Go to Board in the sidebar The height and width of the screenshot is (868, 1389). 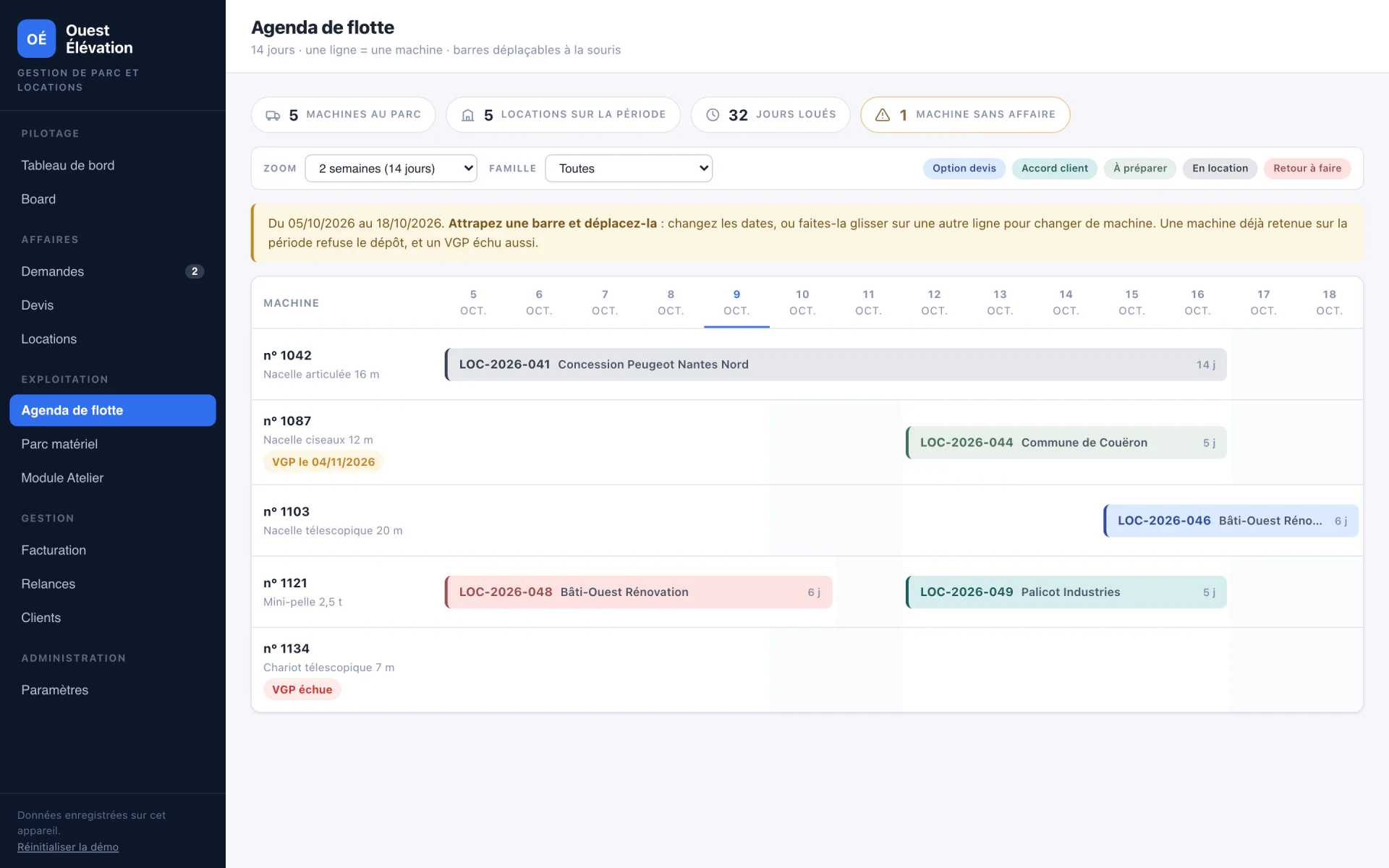tap(113, 200)
